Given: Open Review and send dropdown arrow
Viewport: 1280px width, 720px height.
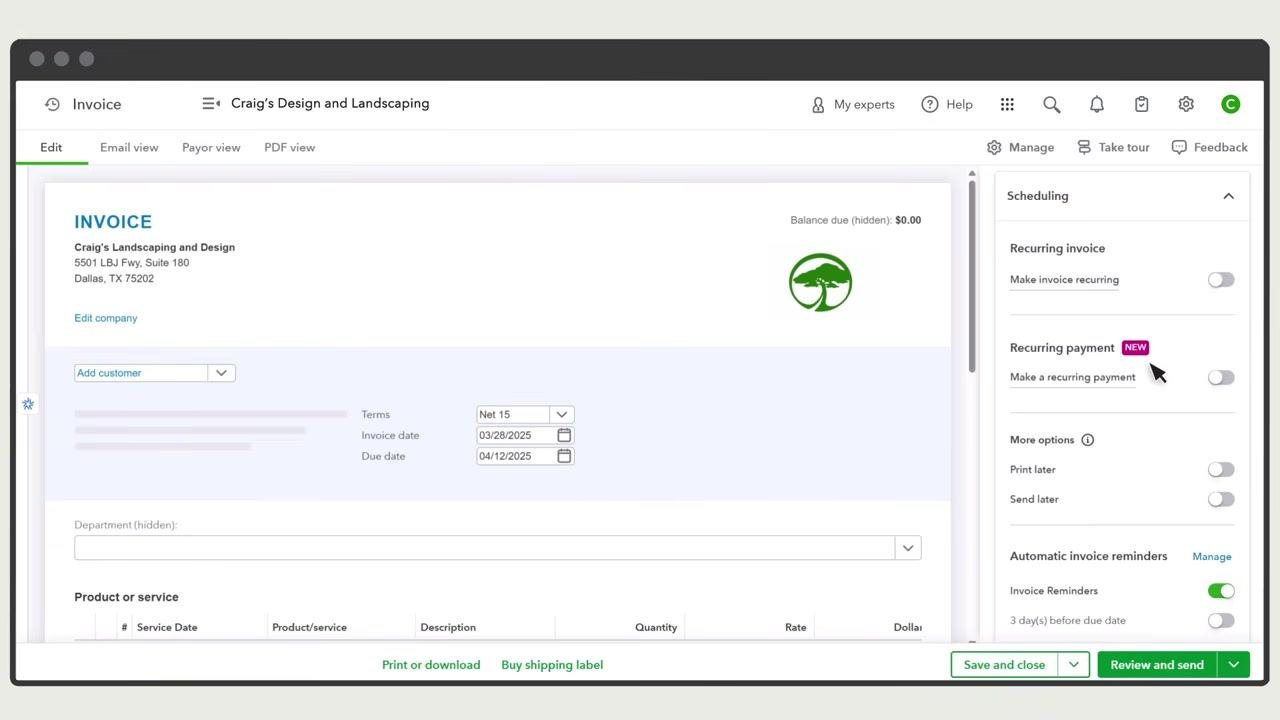Looking at the screenshot, I should coord(1234,665).
